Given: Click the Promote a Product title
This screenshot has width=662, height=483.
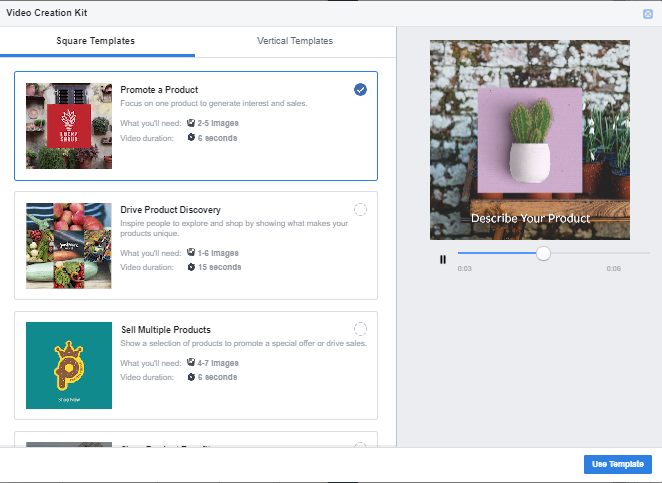Looking at the screenshot, I should (159, 90).
